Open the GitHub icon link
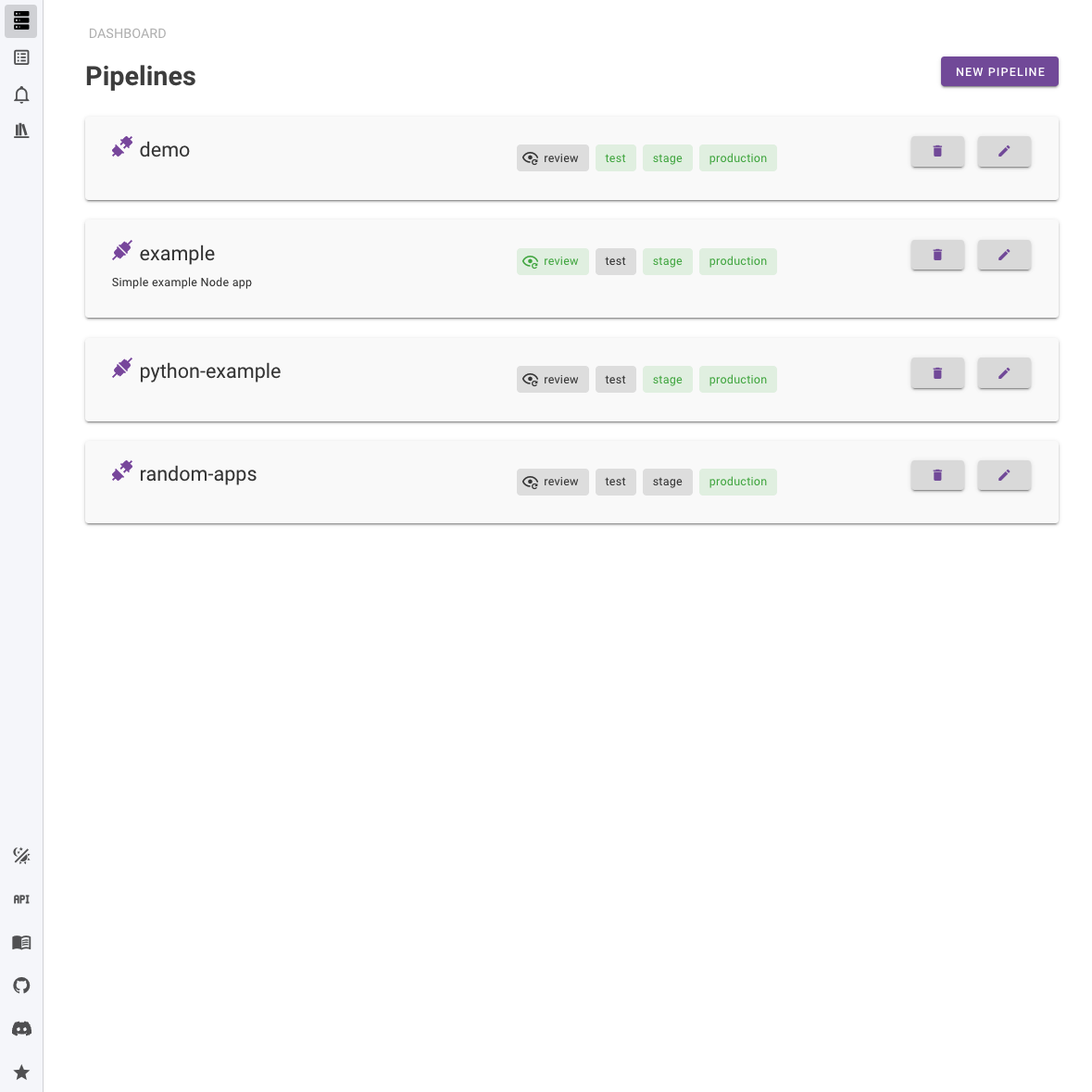1092x1092 pixels. tap(21, 985)
